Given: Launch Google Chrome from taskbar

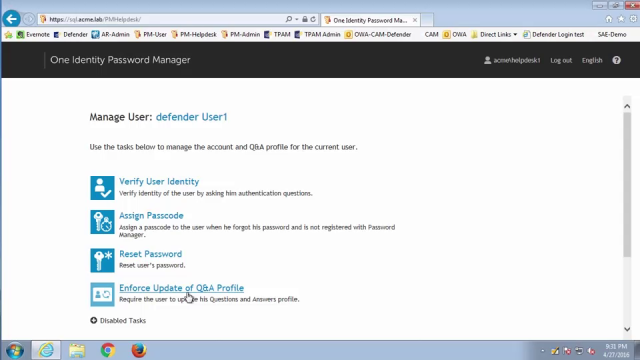Looking at the screenshot, I should [108, 350].
